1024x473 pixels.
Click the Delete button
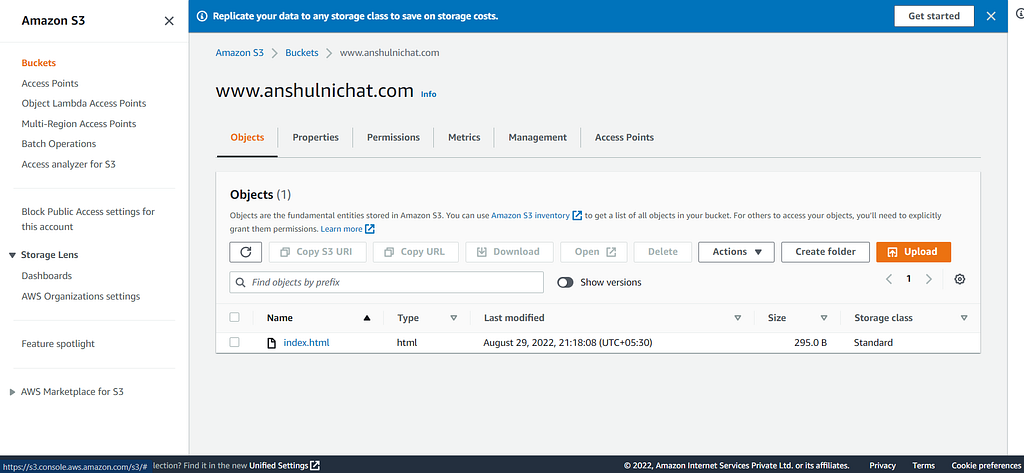(663, 252)
